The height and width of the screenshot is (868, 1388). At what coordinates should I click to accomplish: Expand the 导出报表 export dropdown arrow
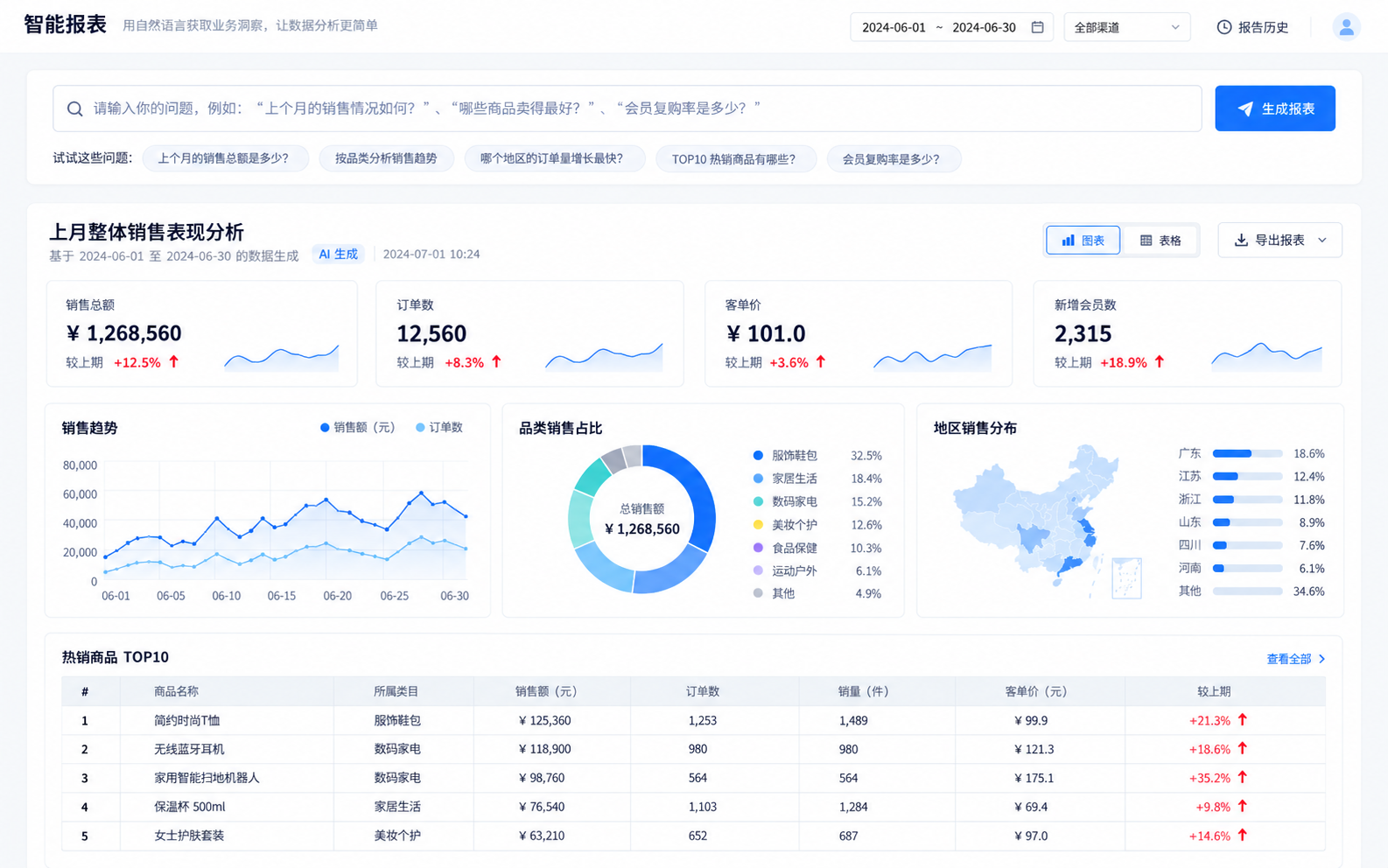(x=1322, y=240)
